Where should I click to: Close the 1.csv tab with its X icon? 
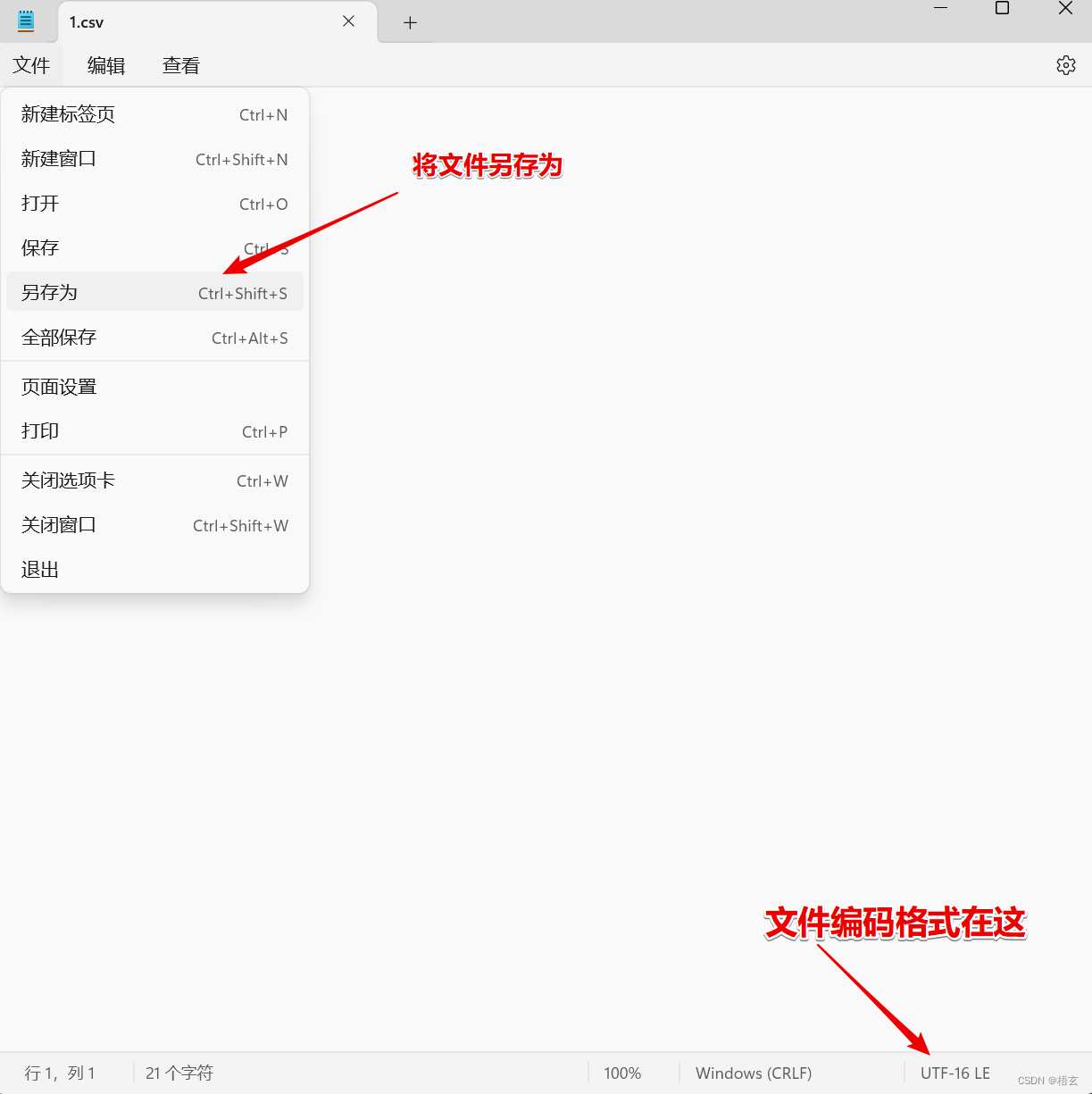(347, 21)
